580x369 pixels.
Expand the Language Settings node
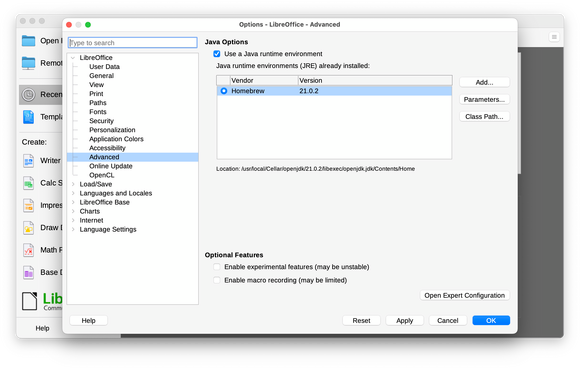[73, 230]
